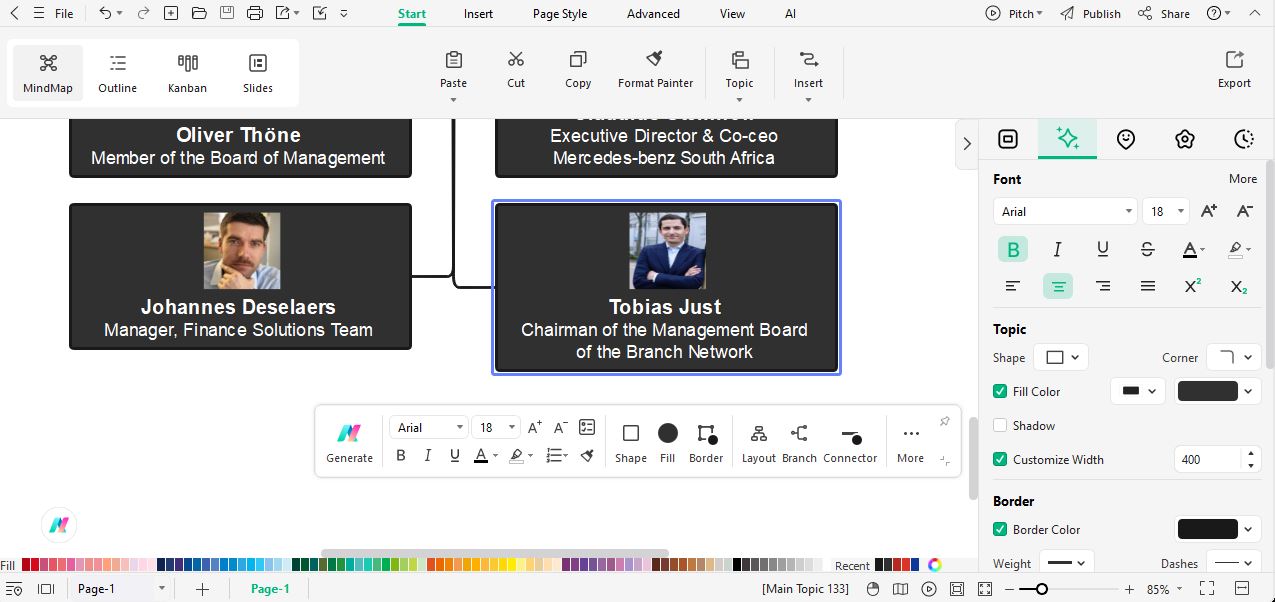
Task: Open font family dropdown in right panel
Action: [1064, 211]
